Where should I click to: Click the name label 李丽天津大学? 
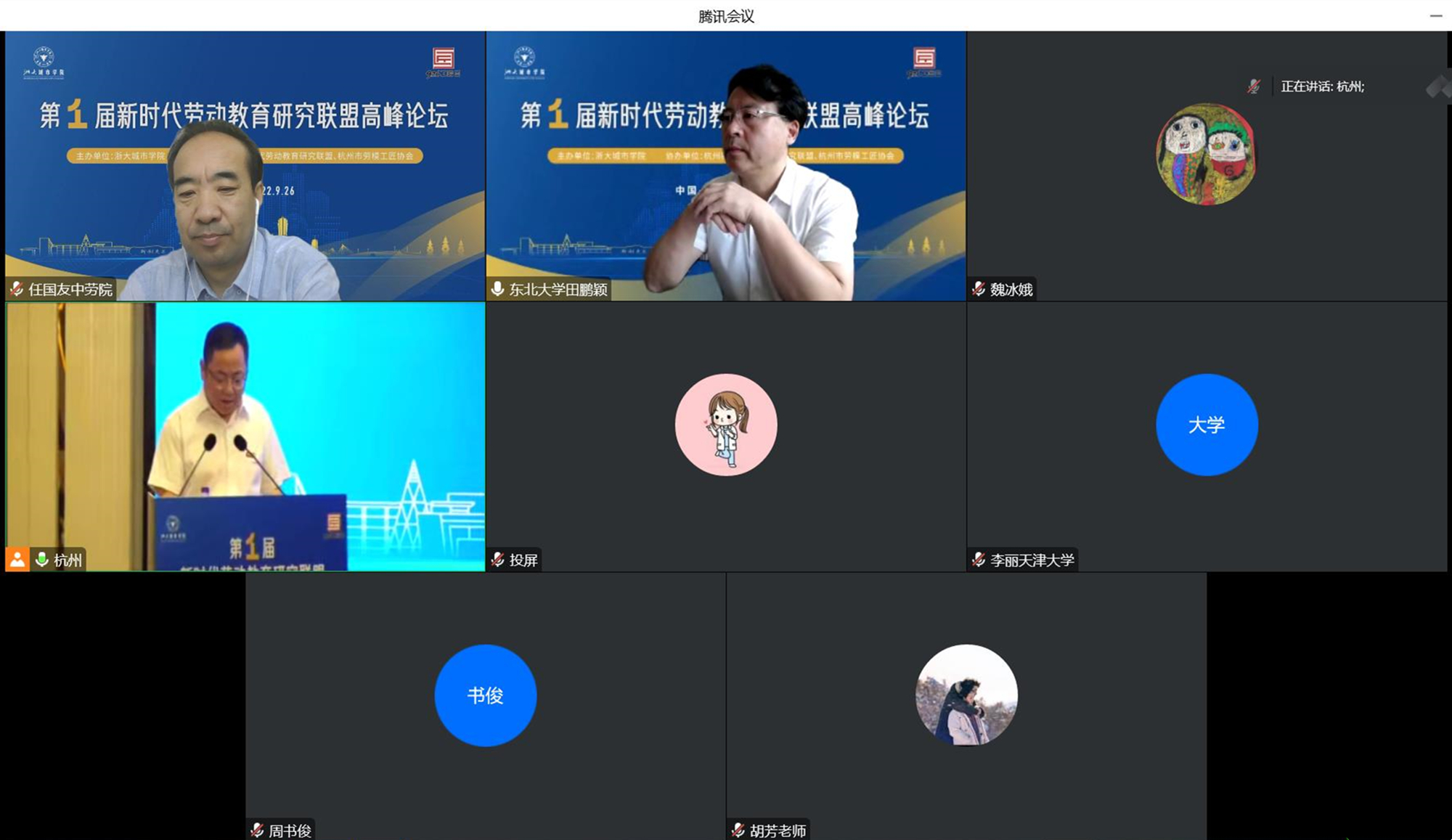pyautogui.click(x=1032, y=560)
